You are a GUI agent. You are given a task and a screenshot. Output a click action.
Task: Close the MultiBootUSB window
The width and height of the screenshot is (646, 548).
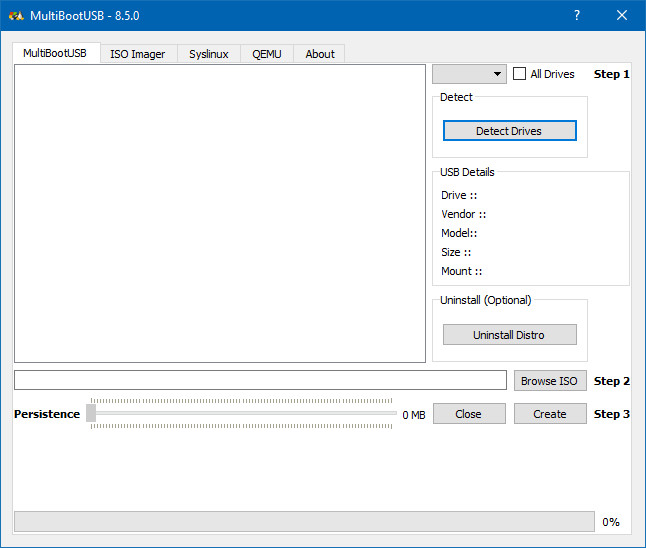click(622, 15)
